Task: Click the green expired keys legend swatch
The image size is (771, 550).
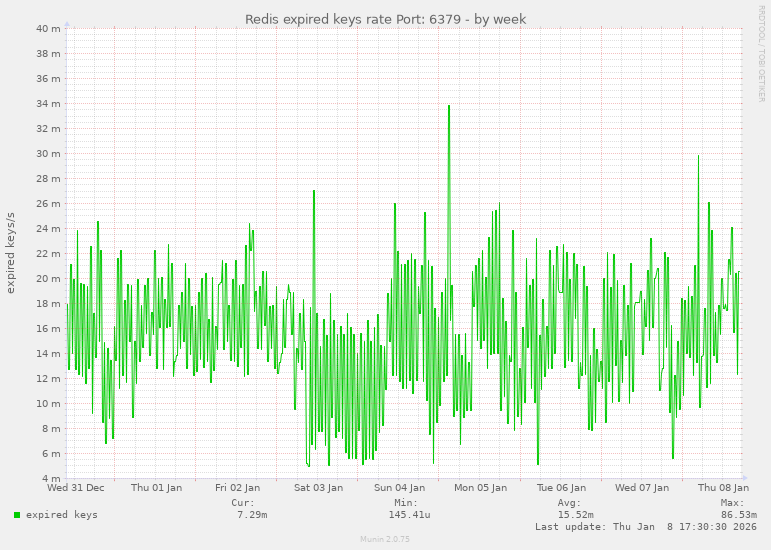Action: click(17, 515)
